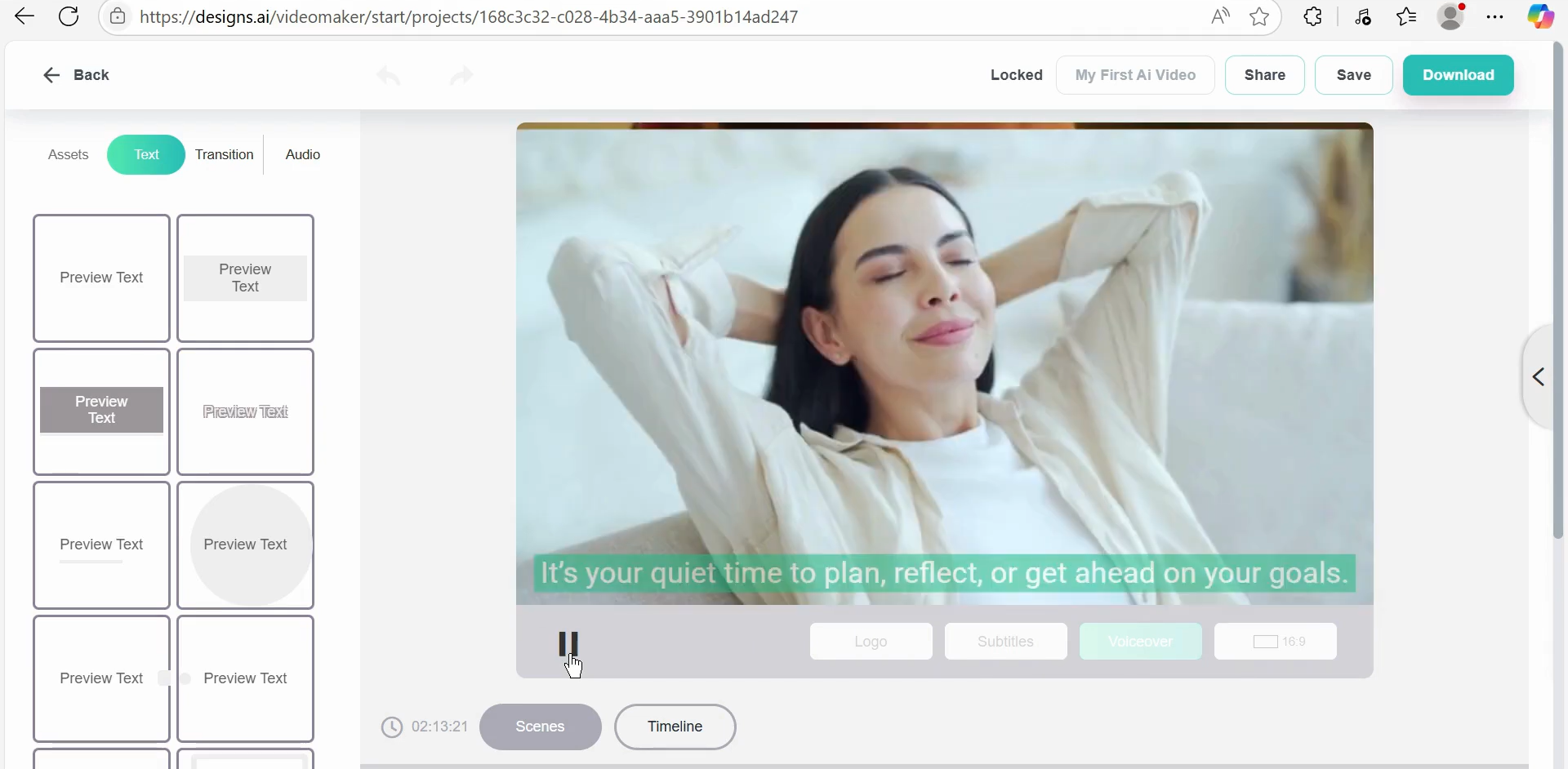Click the clock icon next to 02:13:21

coord(393,727)
